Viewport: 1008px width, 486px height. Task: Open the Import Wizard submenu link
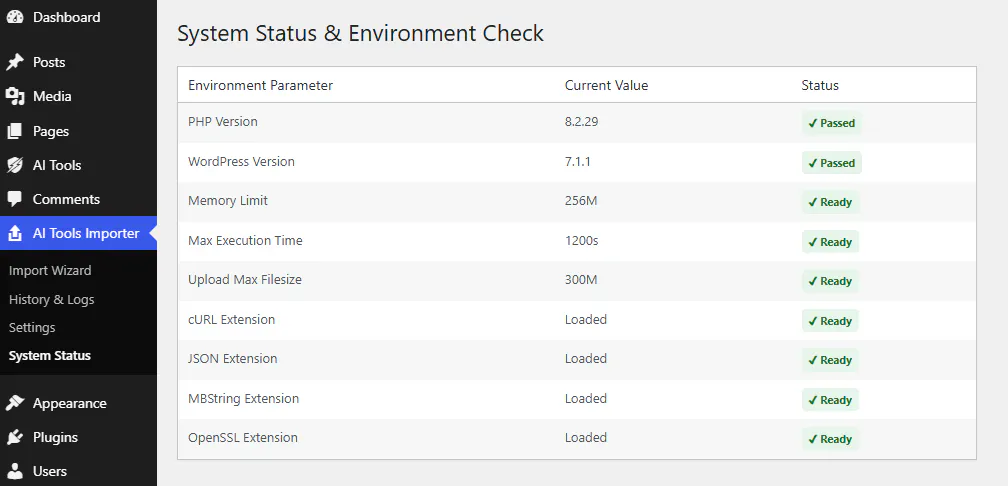50,271
